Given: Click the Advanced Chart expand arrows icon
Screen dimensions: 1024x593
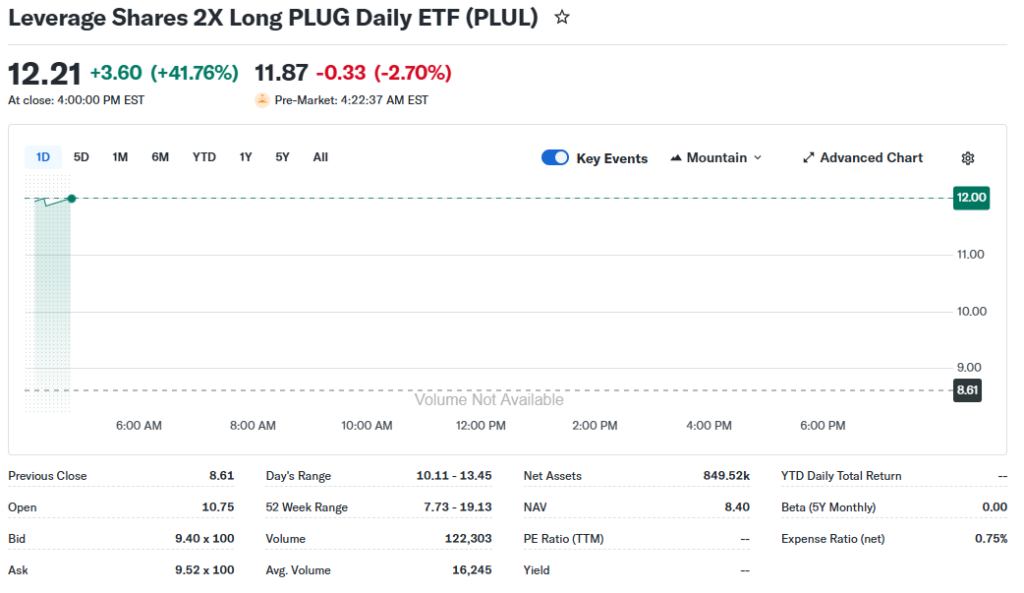Looking at the screenshot, I should pos(809,158).
